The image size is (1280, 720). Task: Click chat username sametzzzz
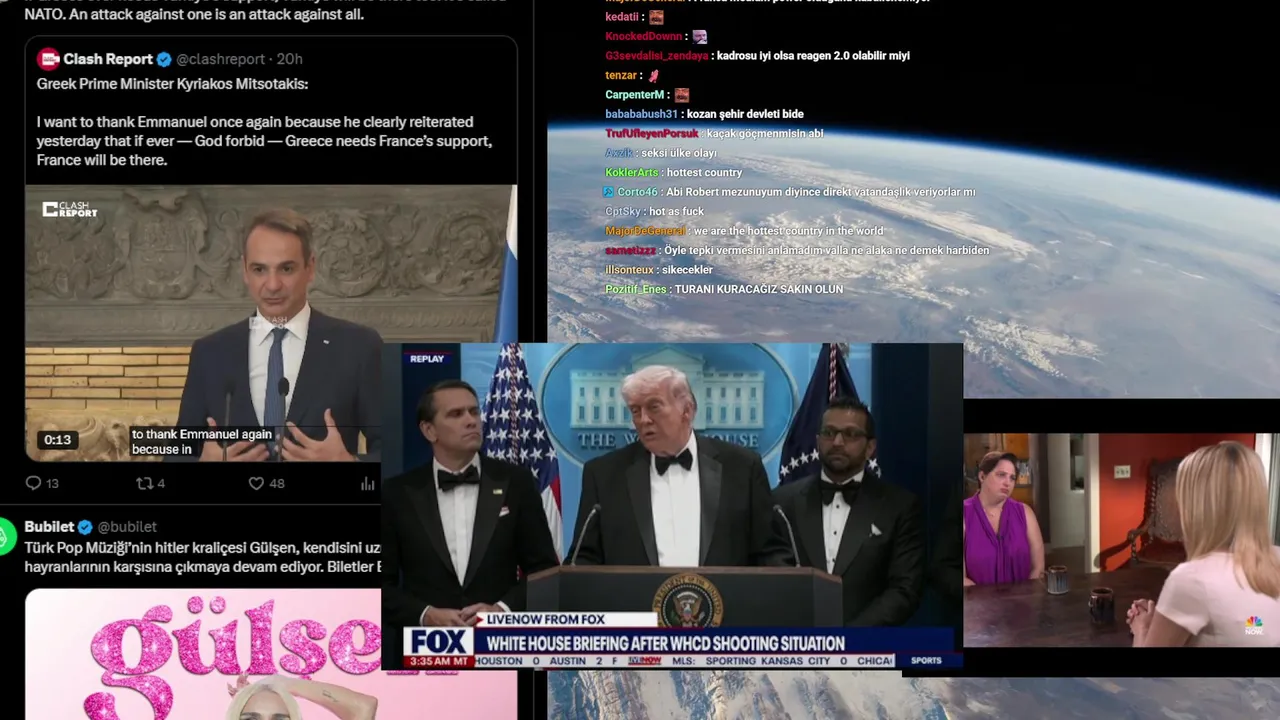point(630,250)
